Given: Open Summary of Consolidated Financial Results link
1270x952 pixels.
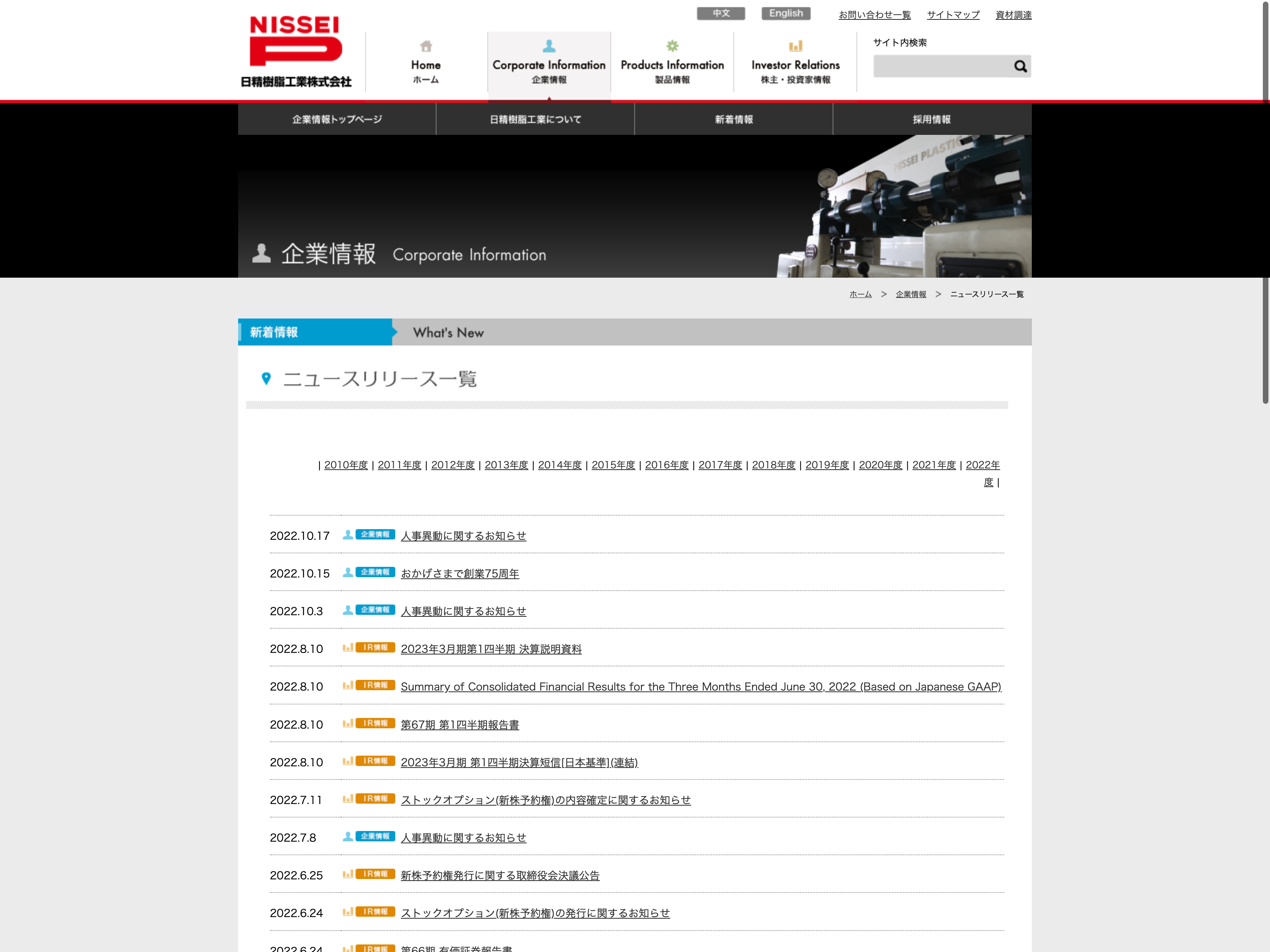Looking at the screenshot, I should click(x=700, y=686).
